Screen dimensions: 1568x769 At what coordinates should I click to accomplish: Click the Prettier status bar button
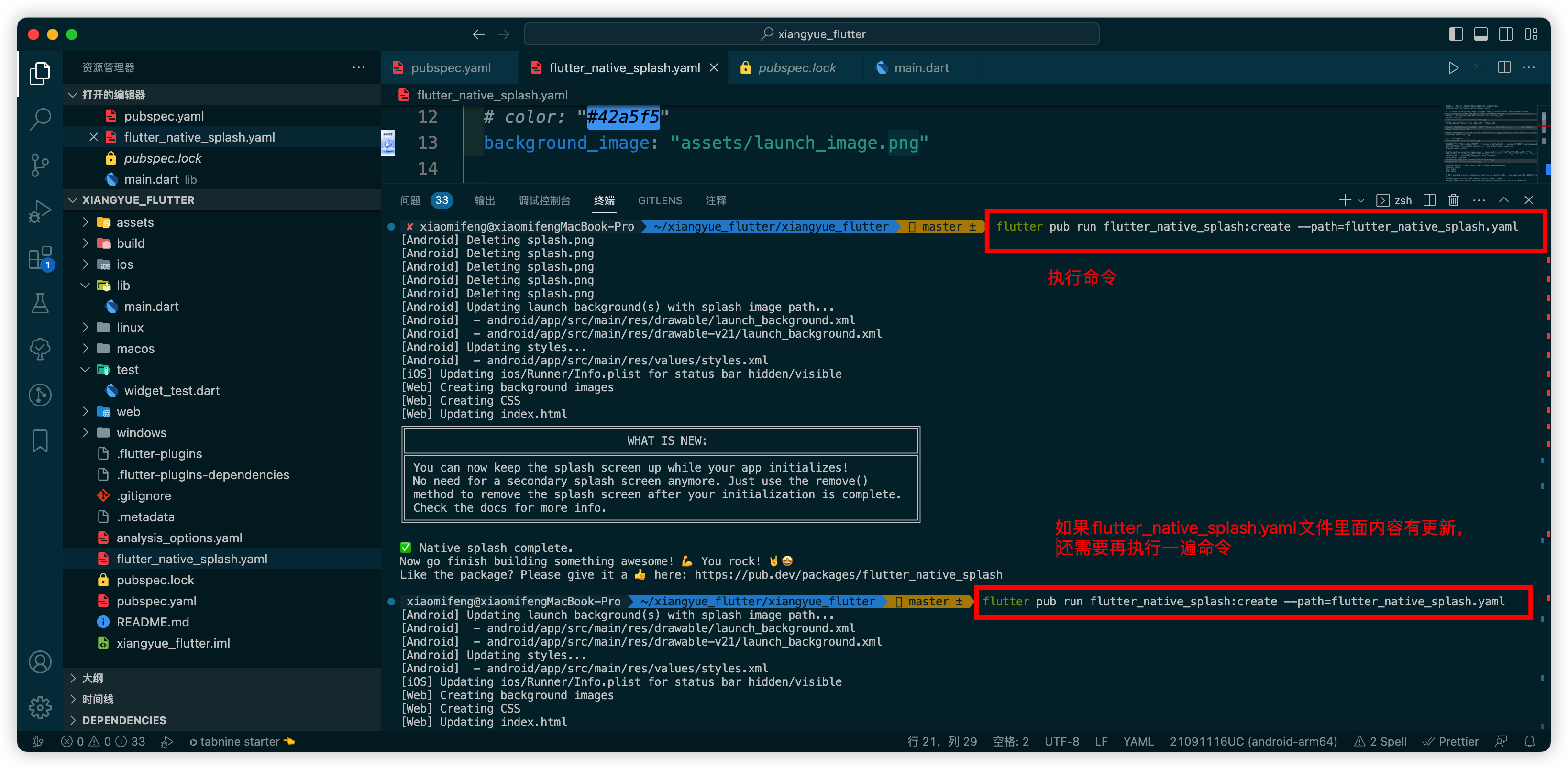(1450, 742)
